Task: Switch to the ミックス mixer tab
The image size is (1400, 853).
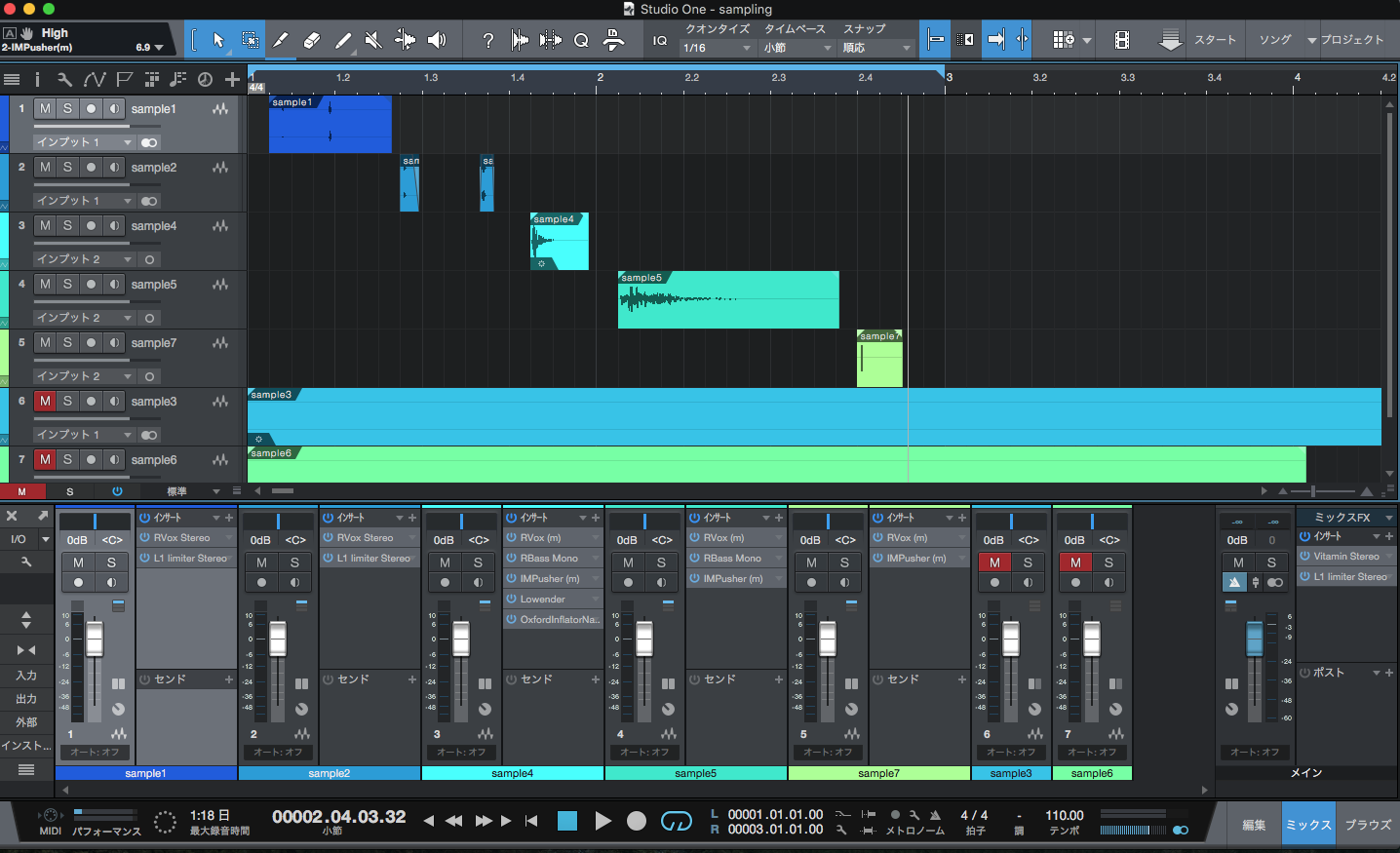Action: pyautogui.click(x=1308, y=825)
